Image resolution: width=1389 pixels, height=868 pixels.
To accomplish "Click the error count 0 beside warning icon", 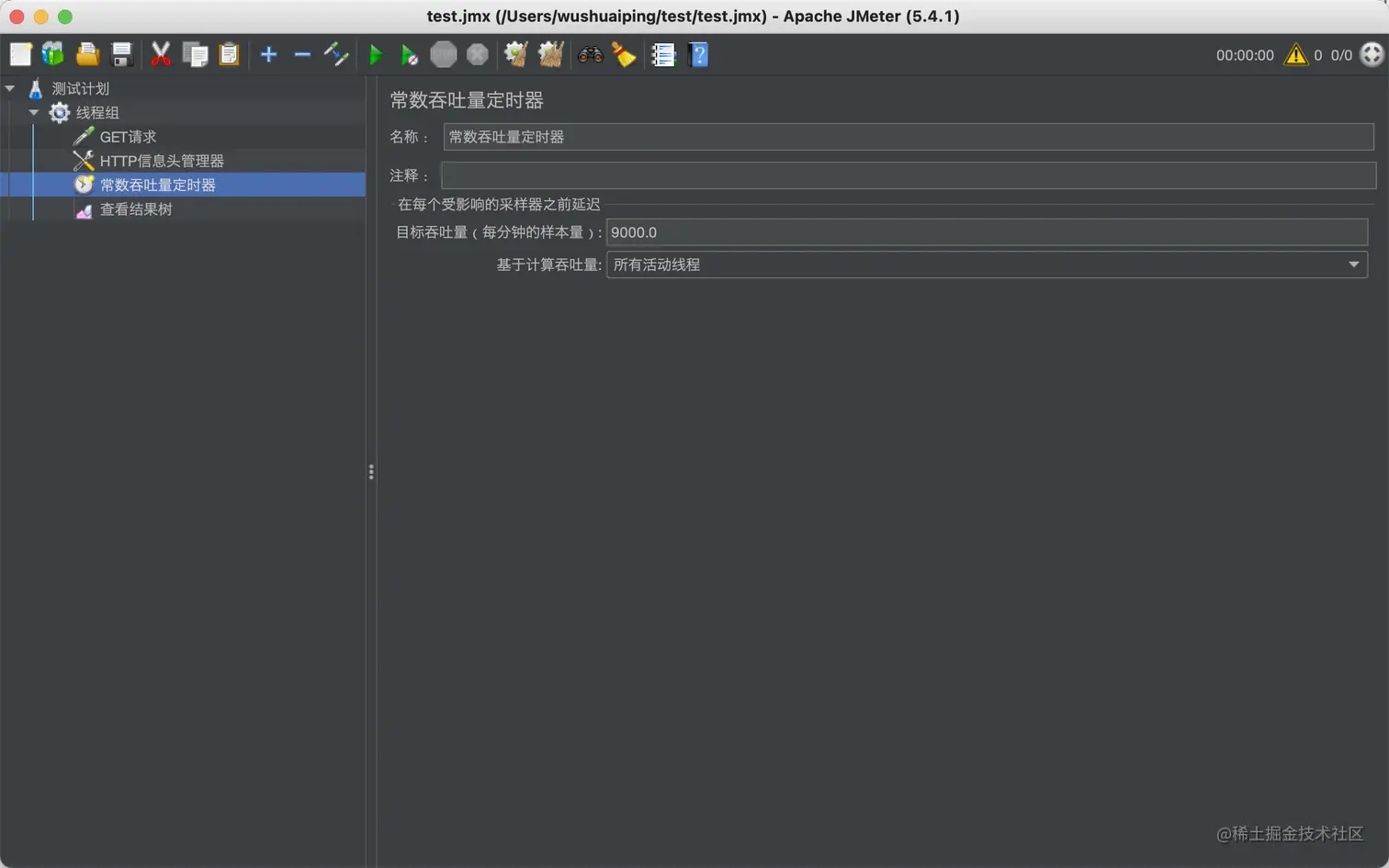I will [x=1317, y=55].
